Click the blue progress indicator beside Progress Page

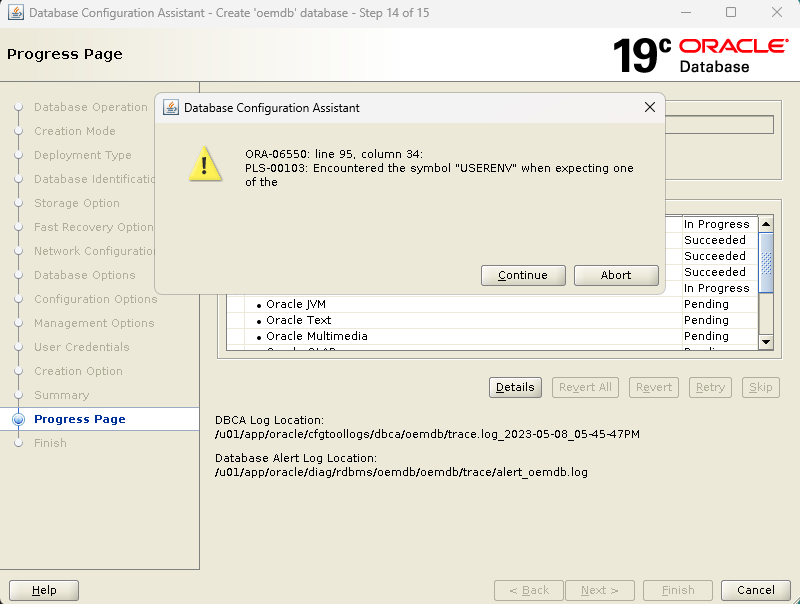tap(20, 419)
